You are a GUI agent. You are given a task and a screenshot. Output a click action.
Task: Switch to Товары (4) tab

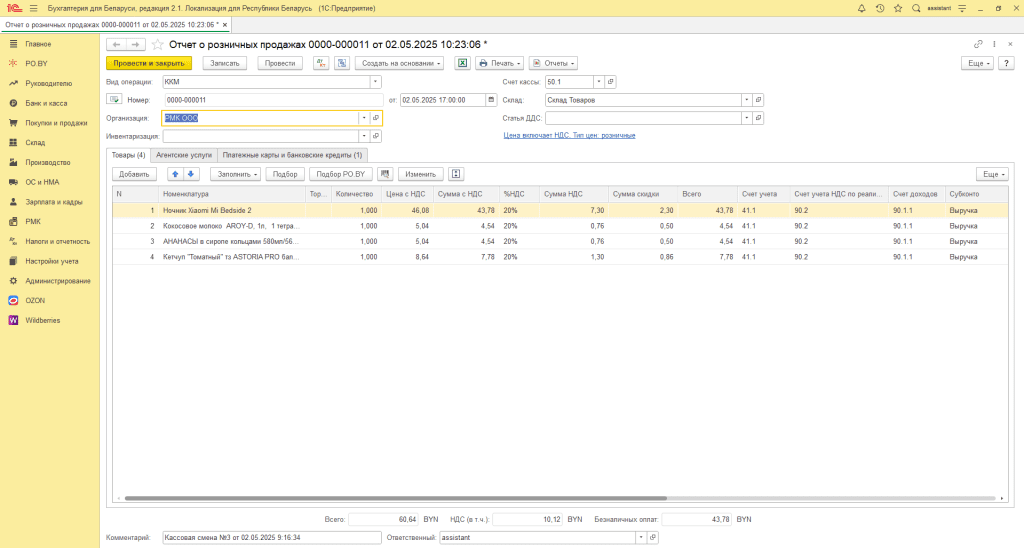[x=129, y=155]
